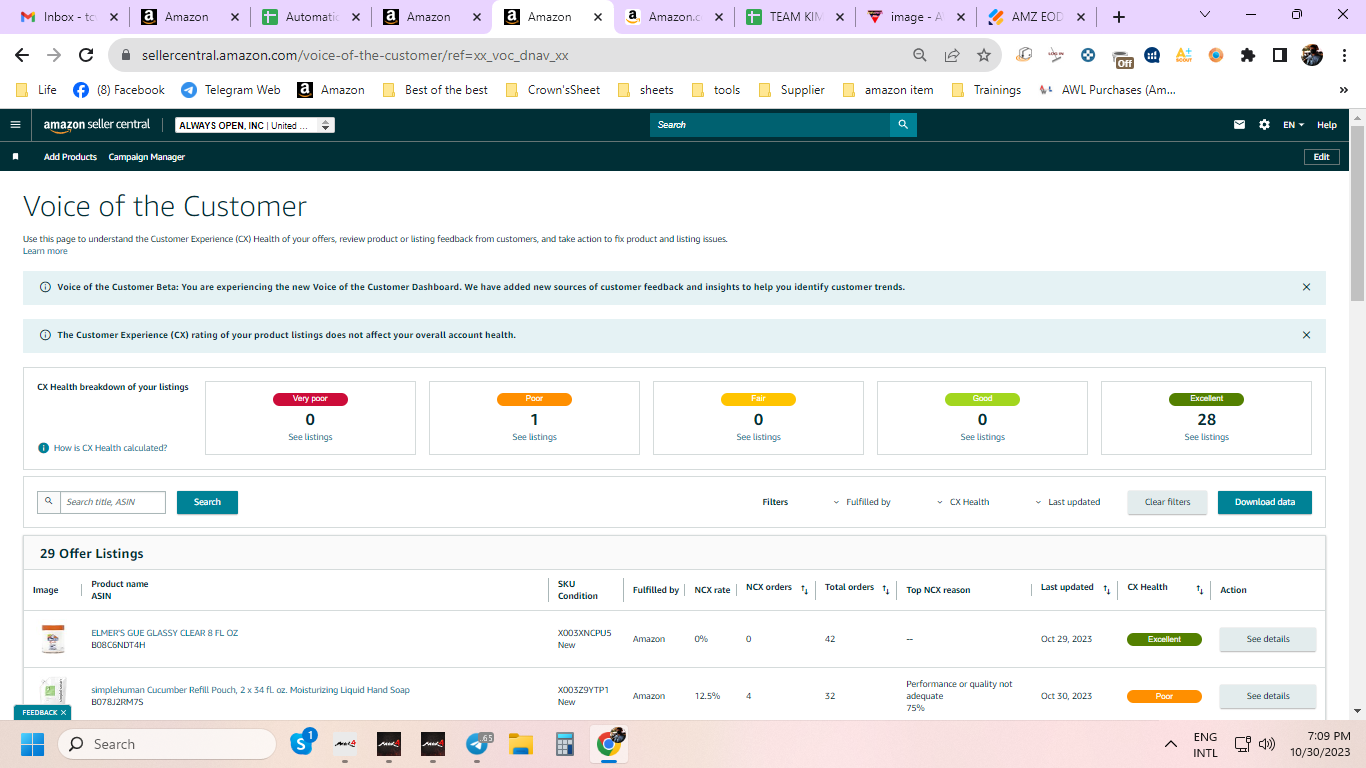Show more bookmarks with the double chevron
The image size is (1366, 768).
[x=1343, y=90]
